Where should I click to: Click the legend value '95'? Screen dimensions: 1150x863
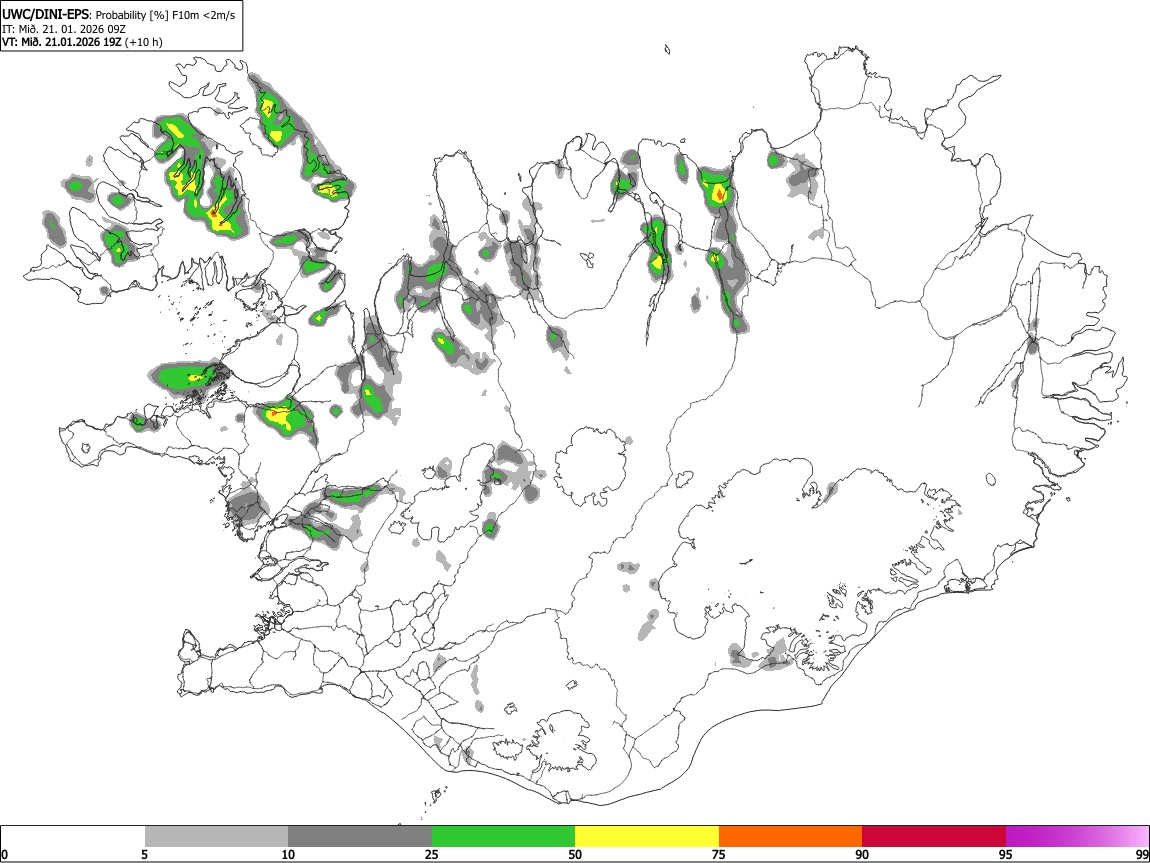pyautogui.click(x=1006, y=854)
